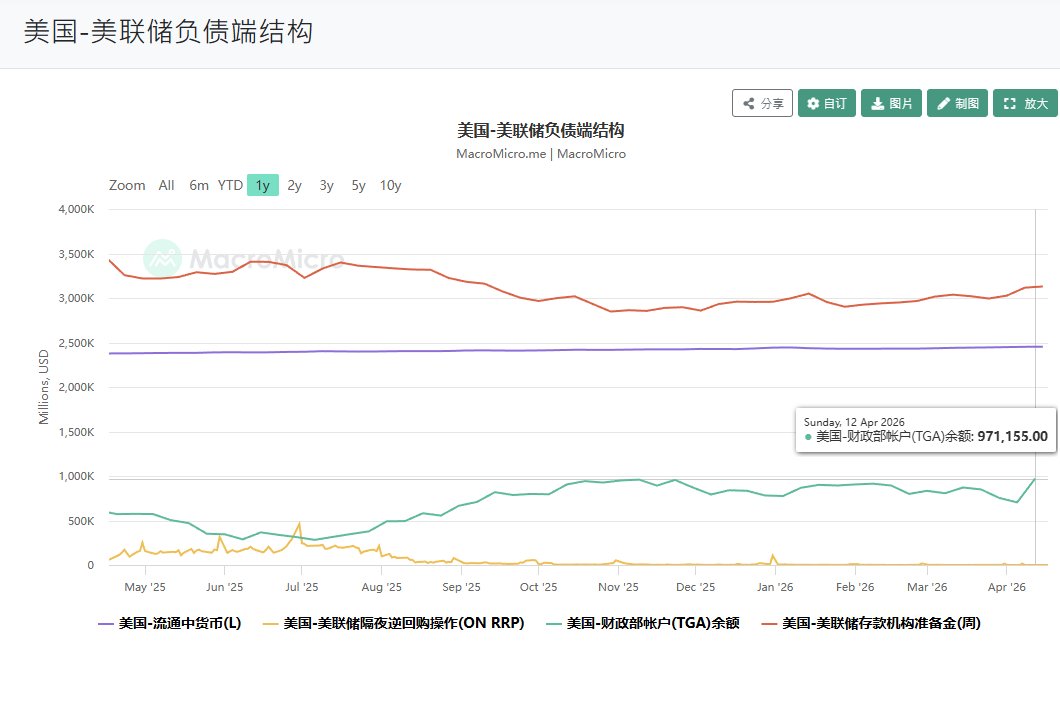This screenshot has height=717, width=1060.
Task: Switch the zoom range to 5y
Action: [x=358, y=185]
